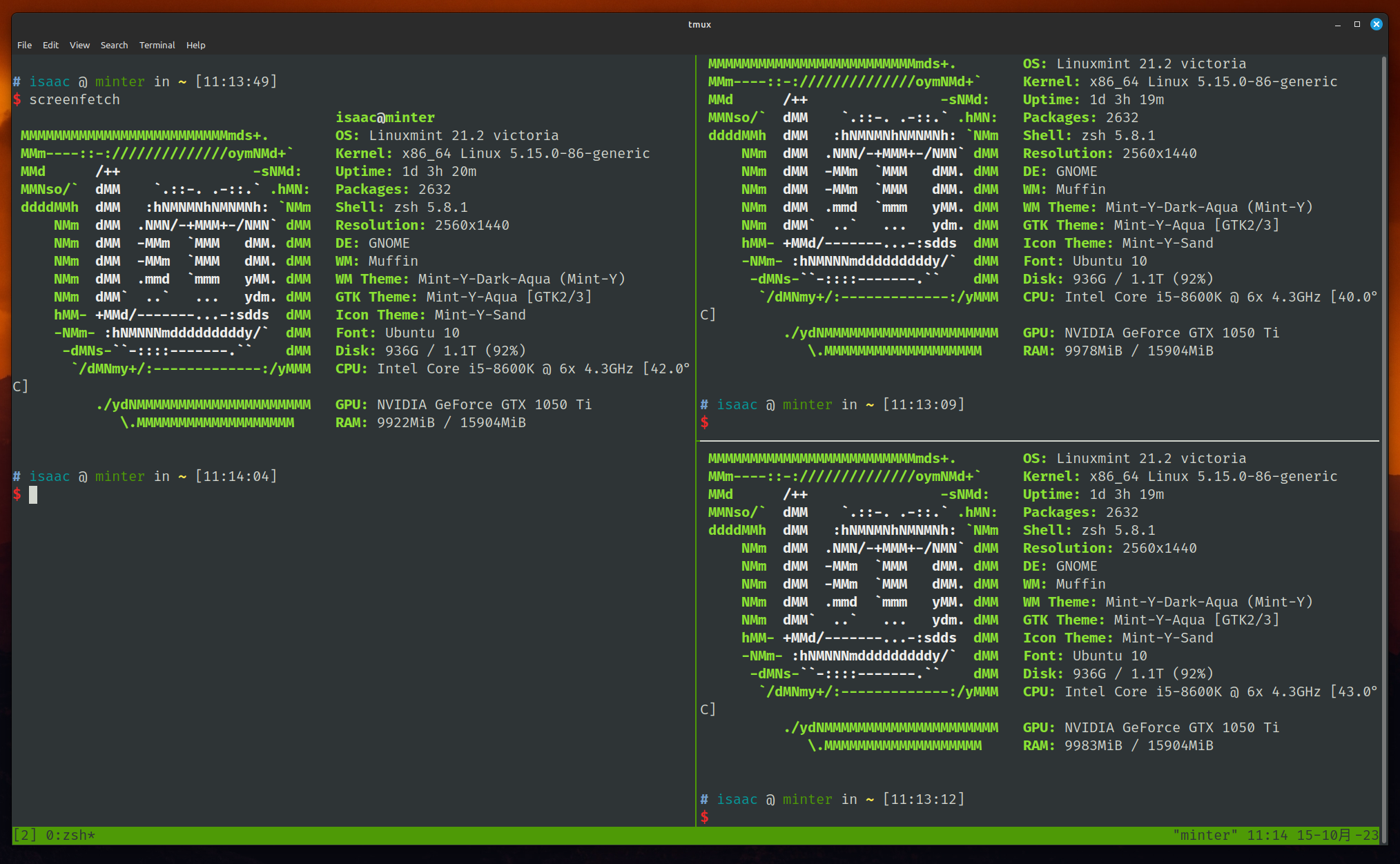1400x864 pixels.
Task: Open the Terminal menu
Action: pyautogui.click(x=157, y=45)
